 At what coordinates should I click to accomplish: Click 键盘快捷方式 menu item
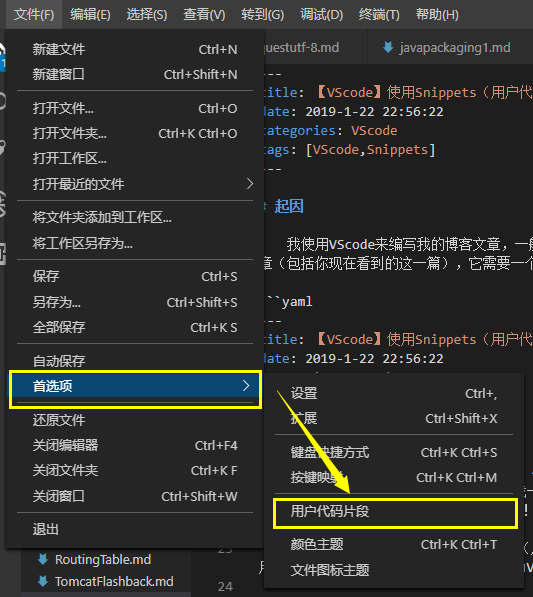tap(394, 452)
